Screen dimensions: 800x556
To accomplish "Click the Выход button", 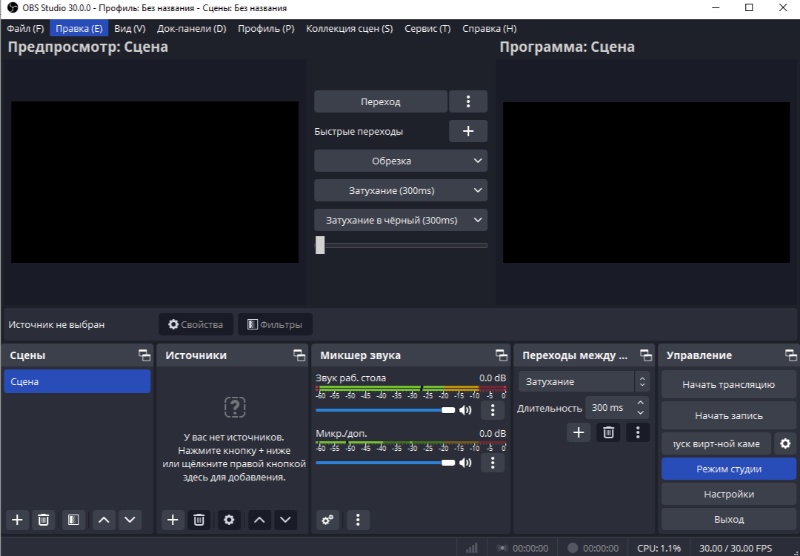I will 729,519.
